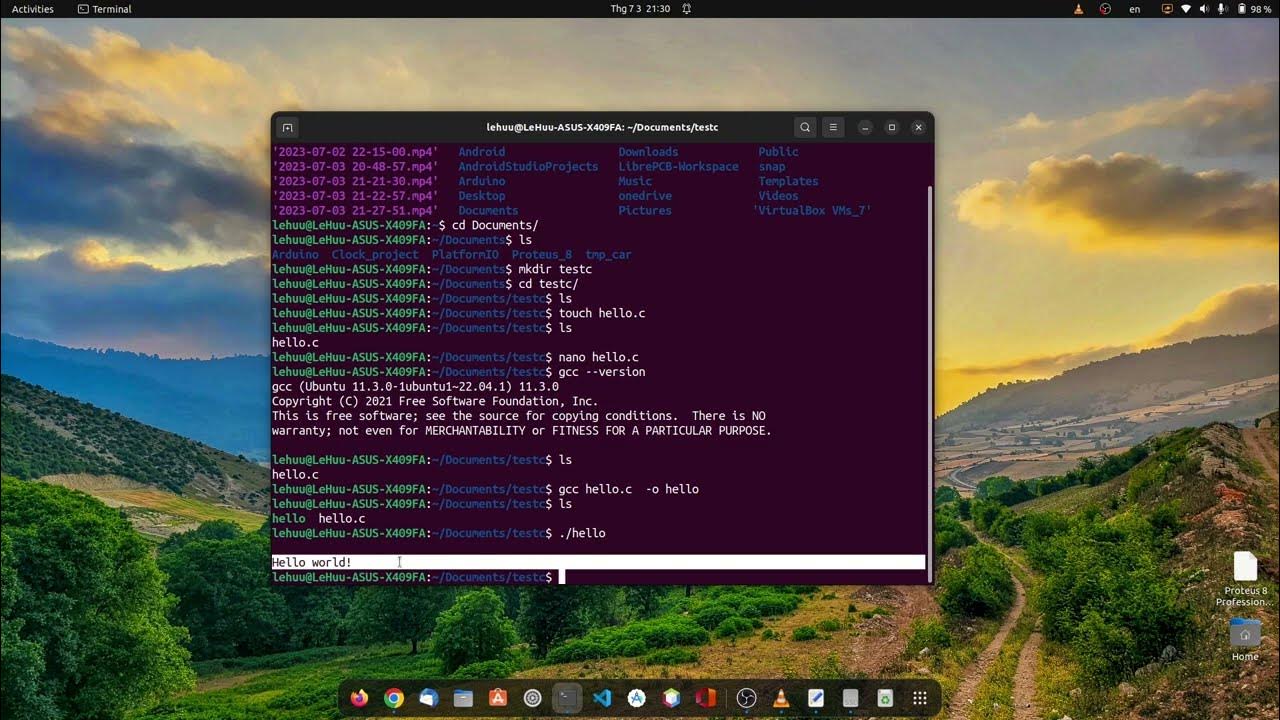
Task: Click the 'Downloads' directory name
Action: click(648, 152)
